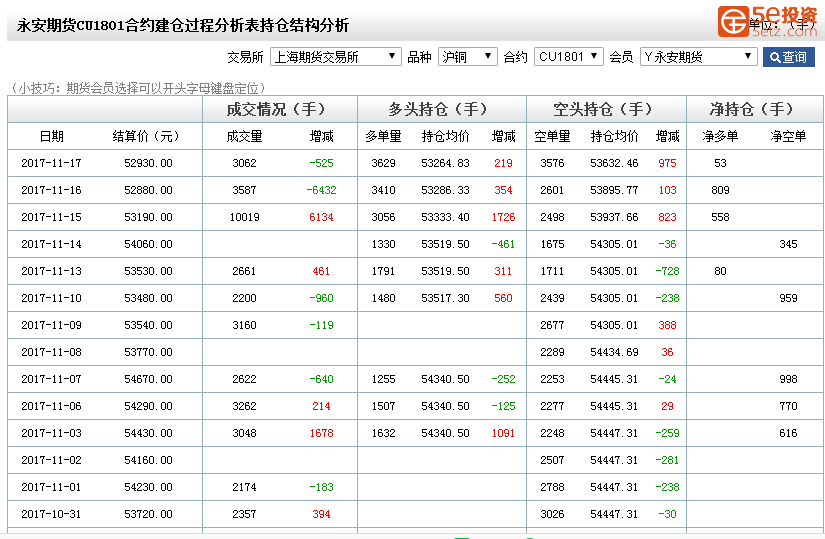This screenshot has width=825, height=539.
Task: Click the 多头持仓（手） group header
Action: pos(441,109)
